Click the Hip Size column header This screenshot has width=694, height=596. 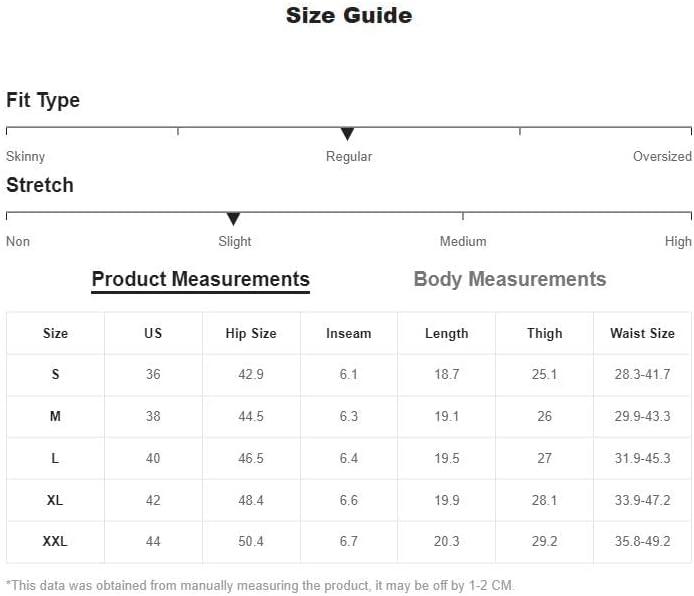click(x=251, y=333)
